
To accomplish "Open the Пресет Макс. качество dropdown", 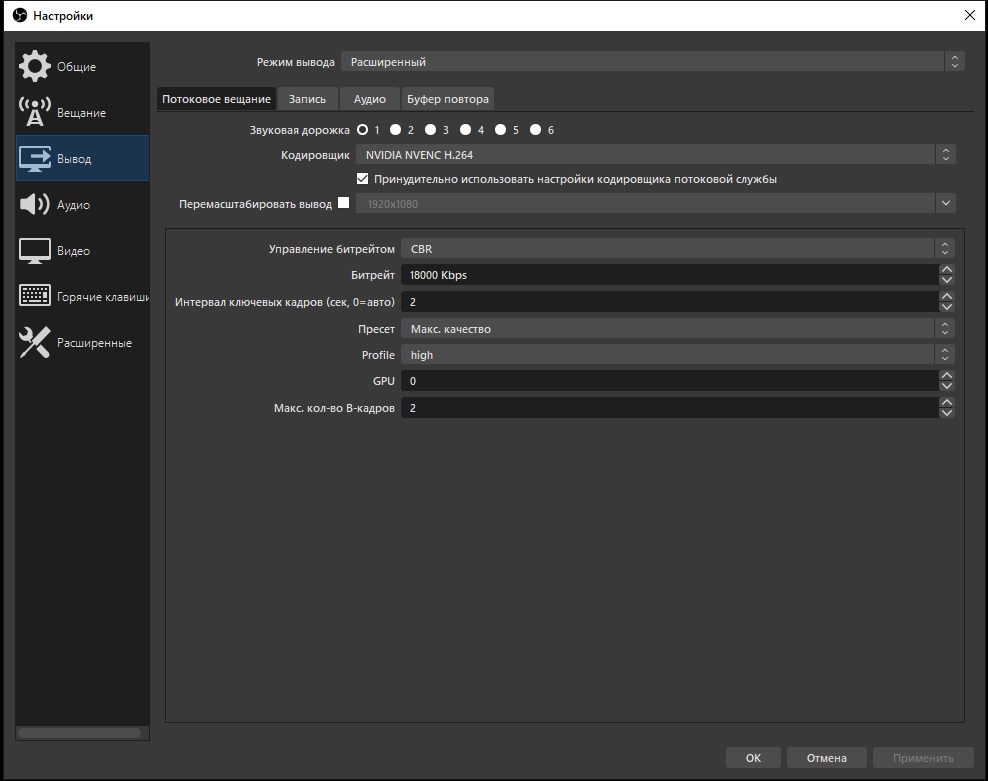I will [x=677, y=328].
